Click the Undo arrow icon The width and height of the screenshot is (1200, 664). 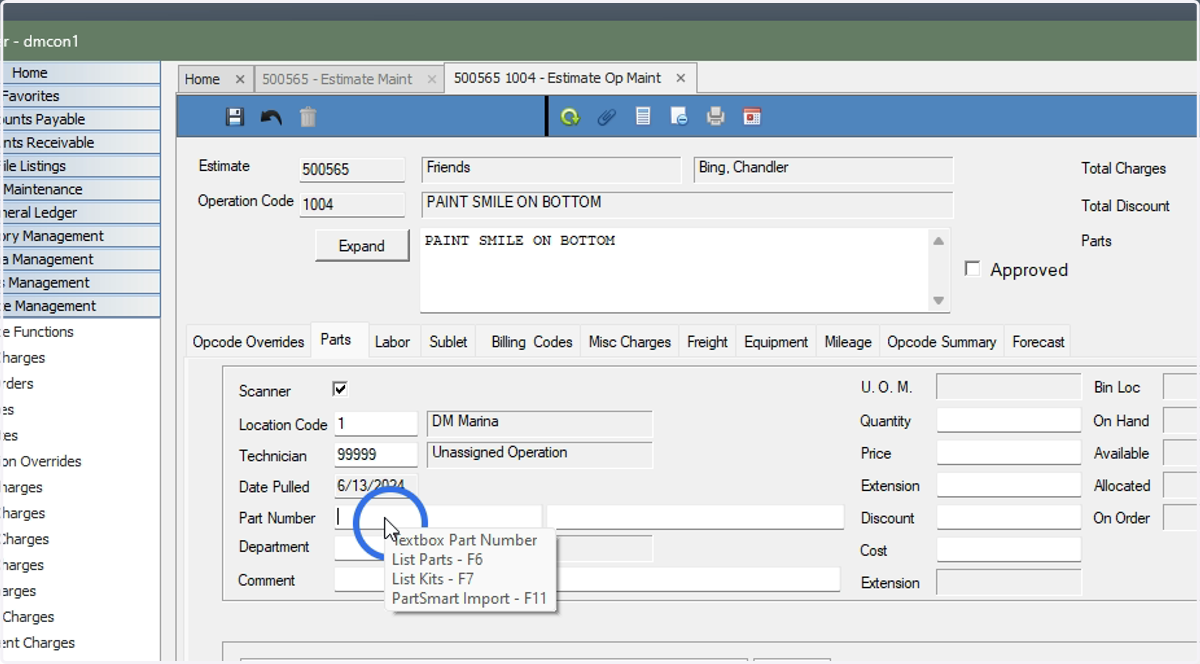tap(271, 117)
